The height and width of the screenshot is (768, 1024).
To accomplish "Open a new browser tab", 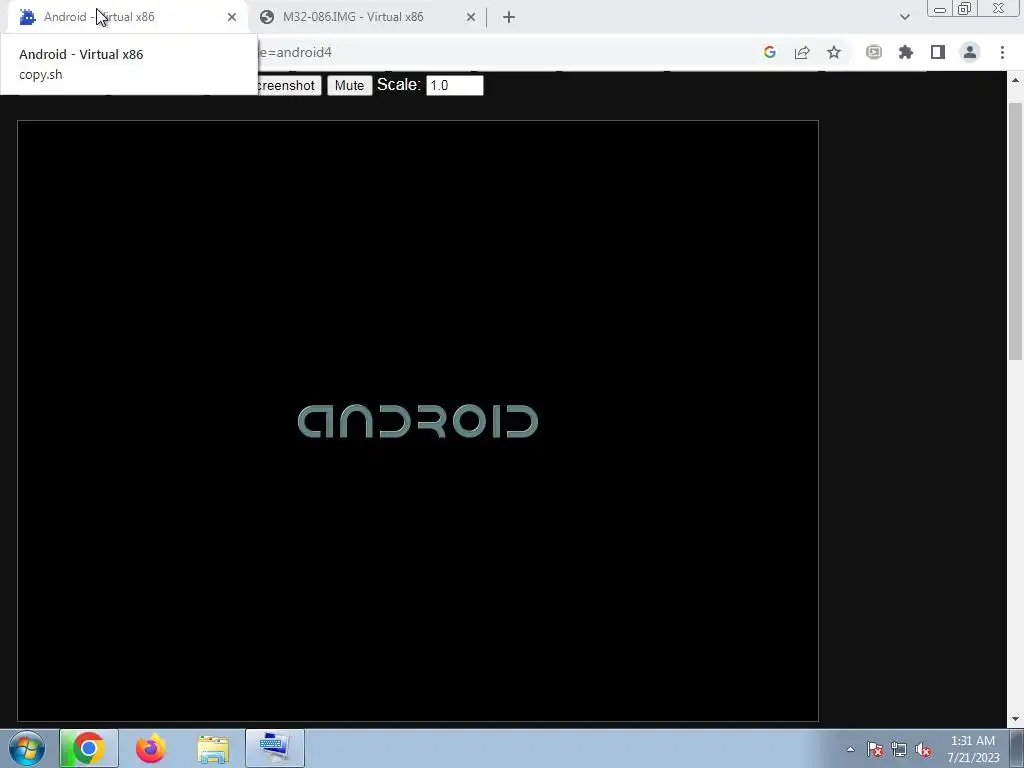I will (x=509, y=17).
